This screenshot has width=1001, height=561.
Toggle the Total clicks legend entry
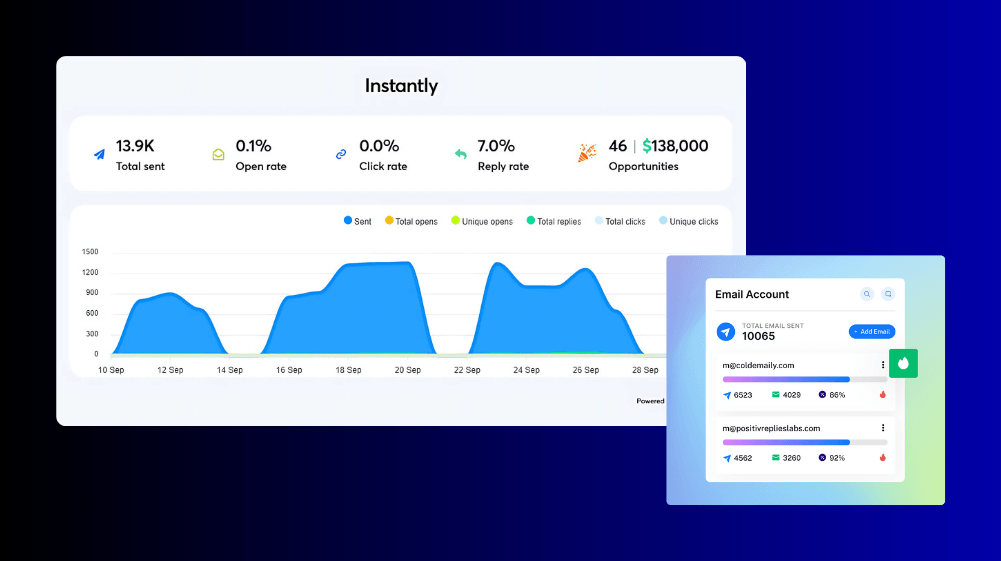pos(620,221)
